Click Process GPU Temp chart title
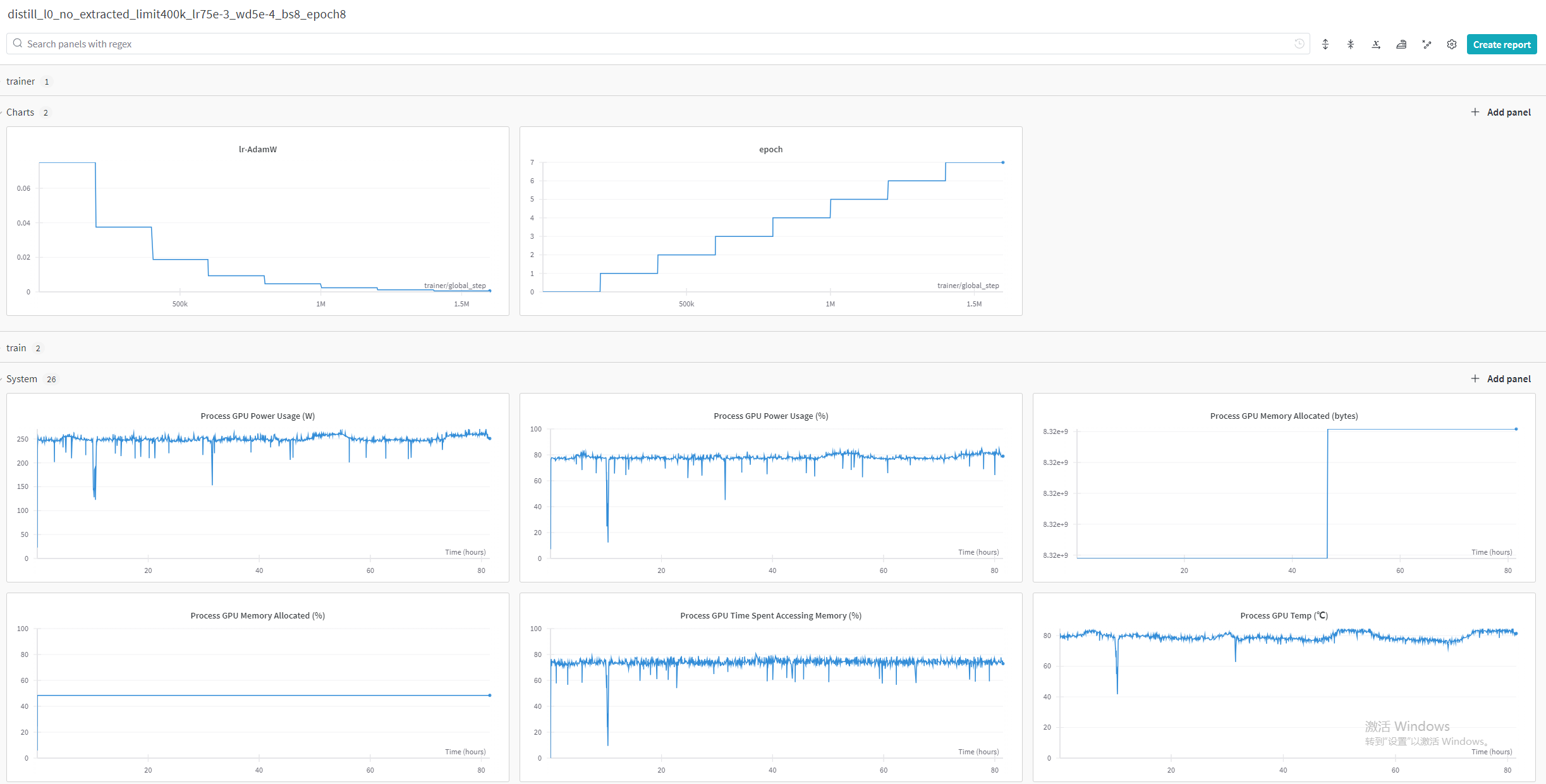 [x=1284, y=615]
